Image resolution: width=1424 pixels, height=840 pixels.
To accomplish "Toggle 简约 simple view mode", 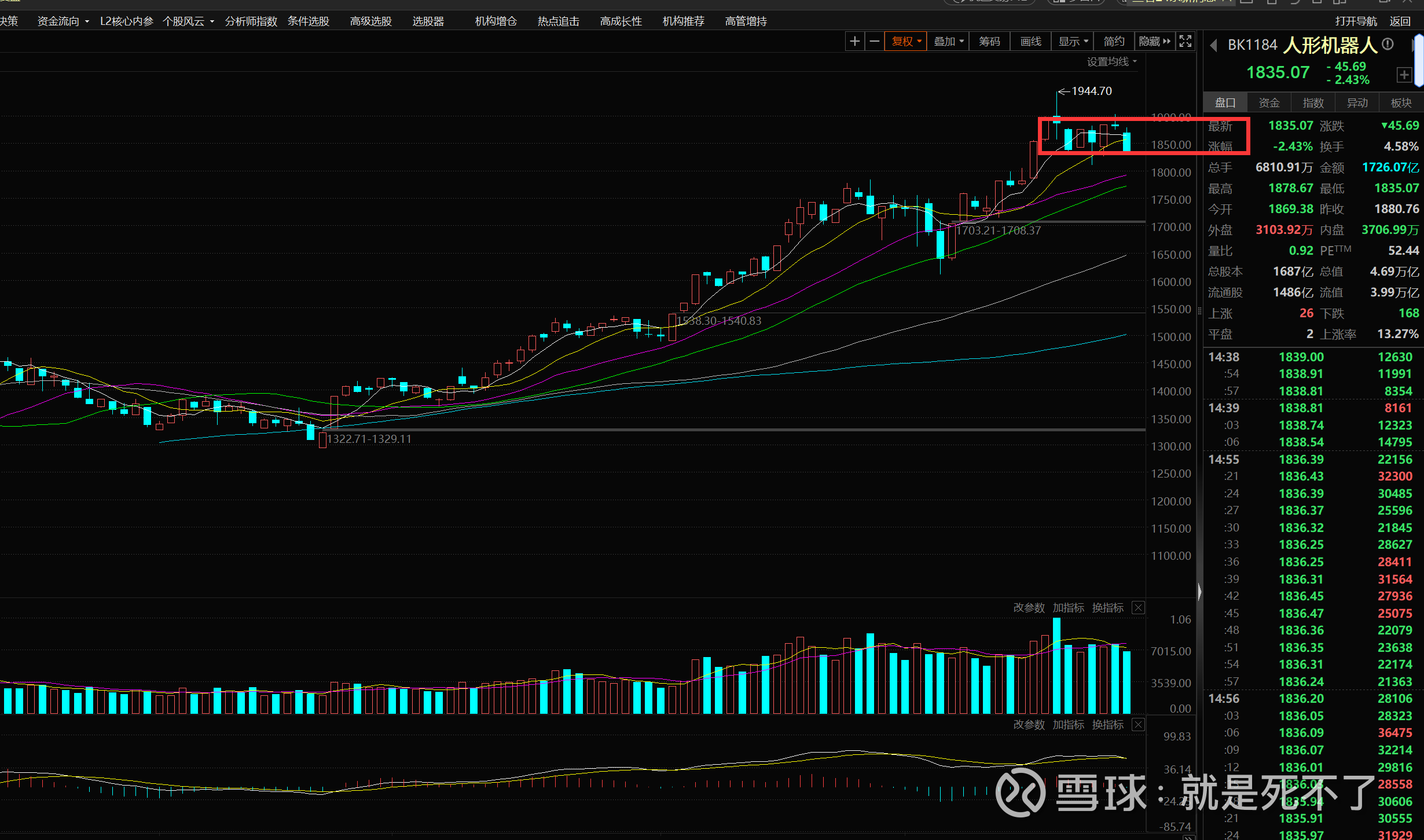I will click(1114, 42).
